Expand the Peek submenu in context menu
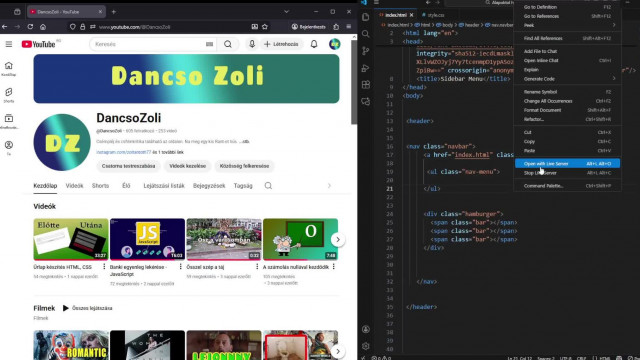 point(567,25)
